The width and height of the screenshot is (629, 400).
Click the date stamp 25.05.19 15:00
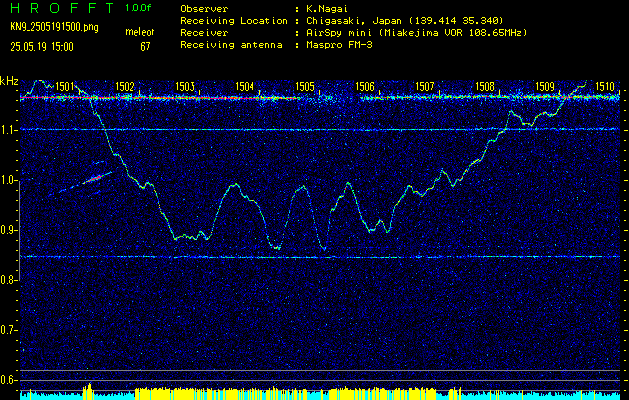(x=42, y=47)
